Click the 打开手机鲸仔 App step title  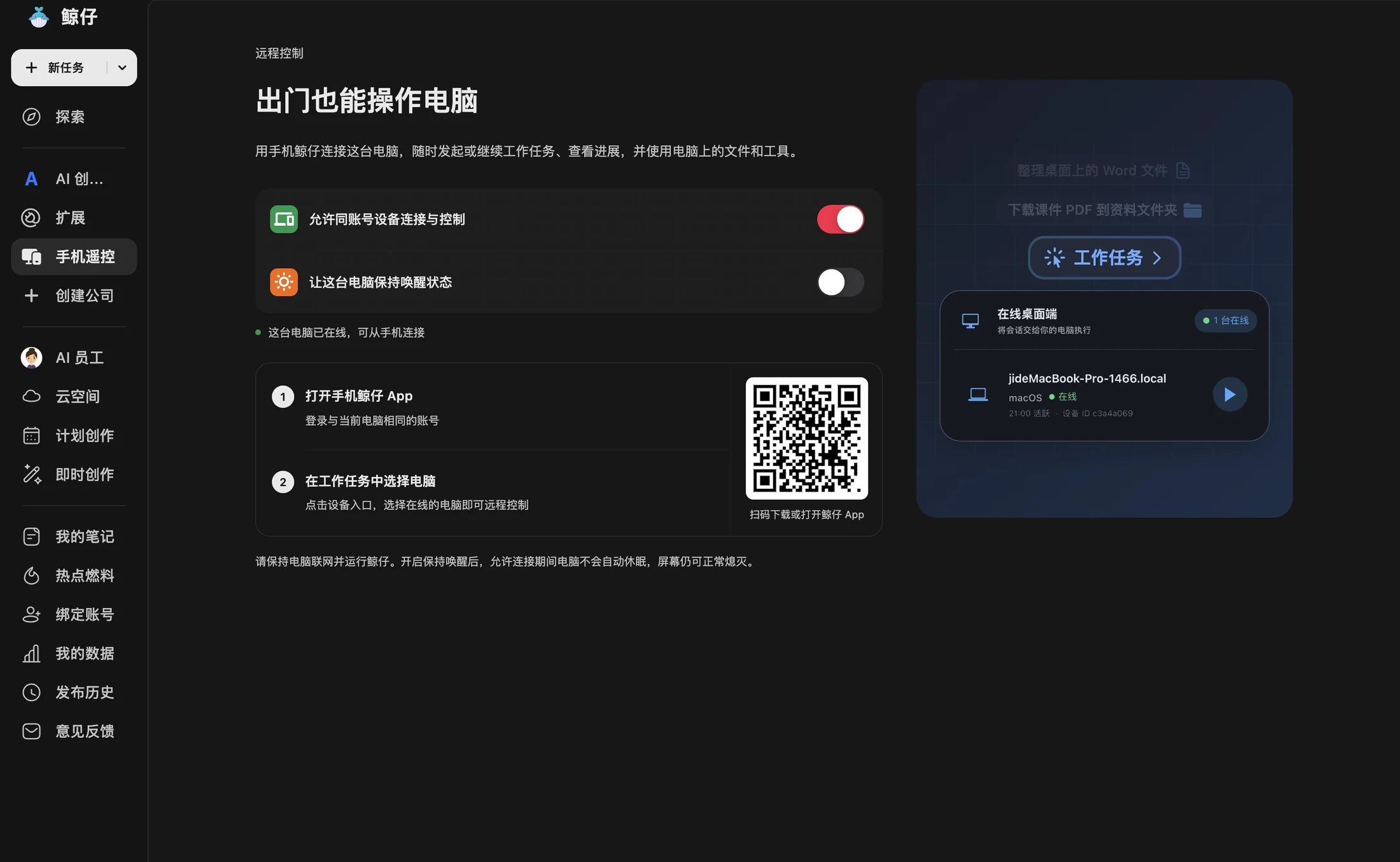(359, 396)
